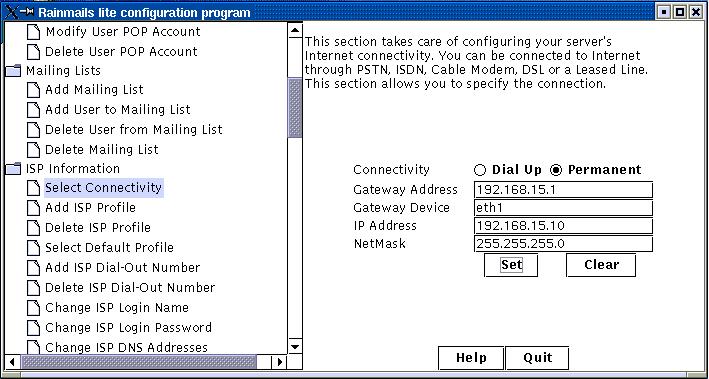Maximize the Rainmails configuration window
This screenshot has width=709, height=379.
[x=679, y=12]
